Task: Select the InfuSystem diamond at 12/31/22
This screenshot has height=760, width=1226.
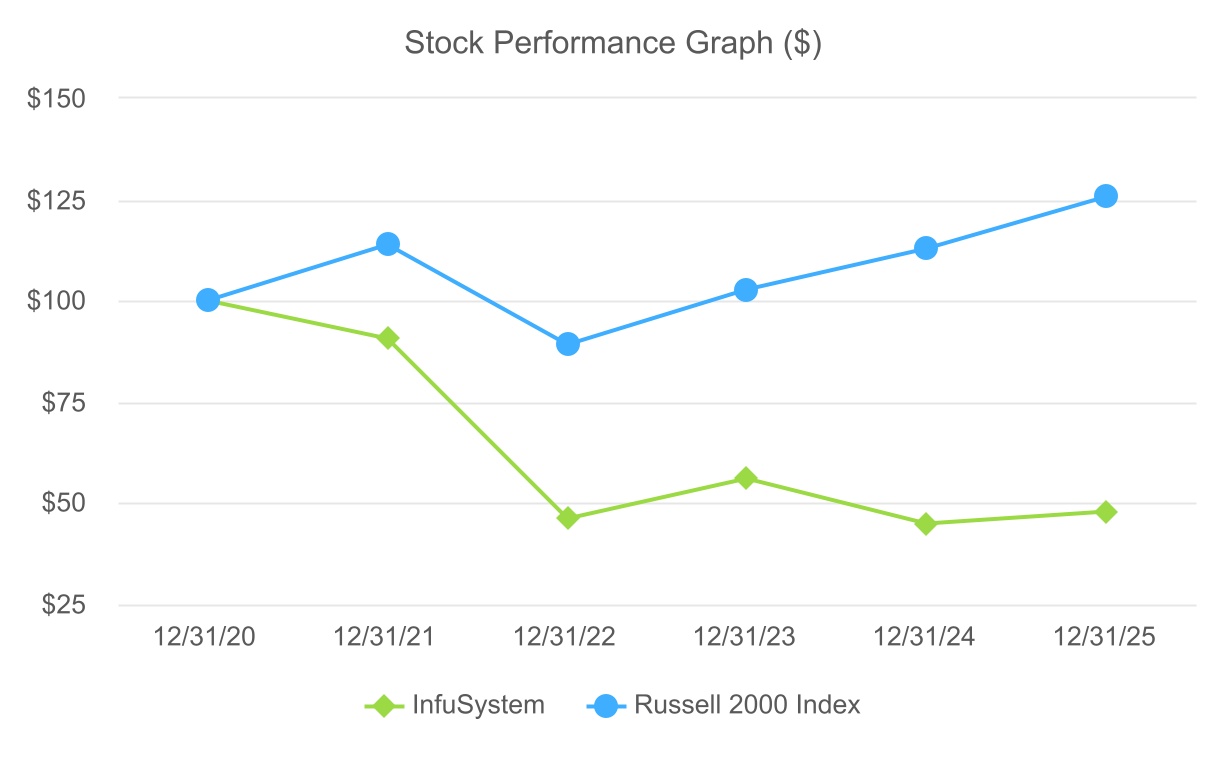Action: tap(567, 518)
